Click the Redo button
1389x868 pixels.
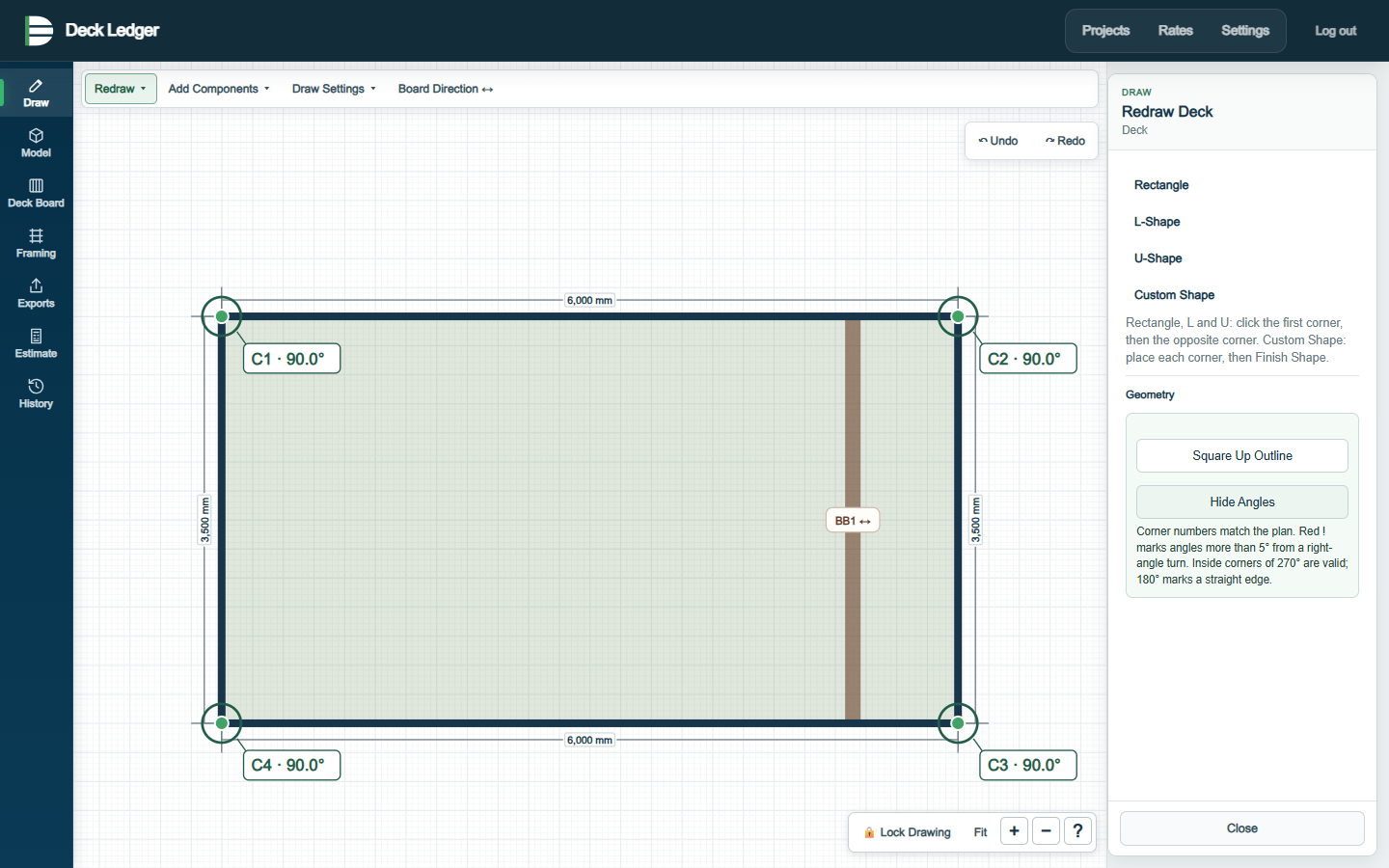[1065, 141]
